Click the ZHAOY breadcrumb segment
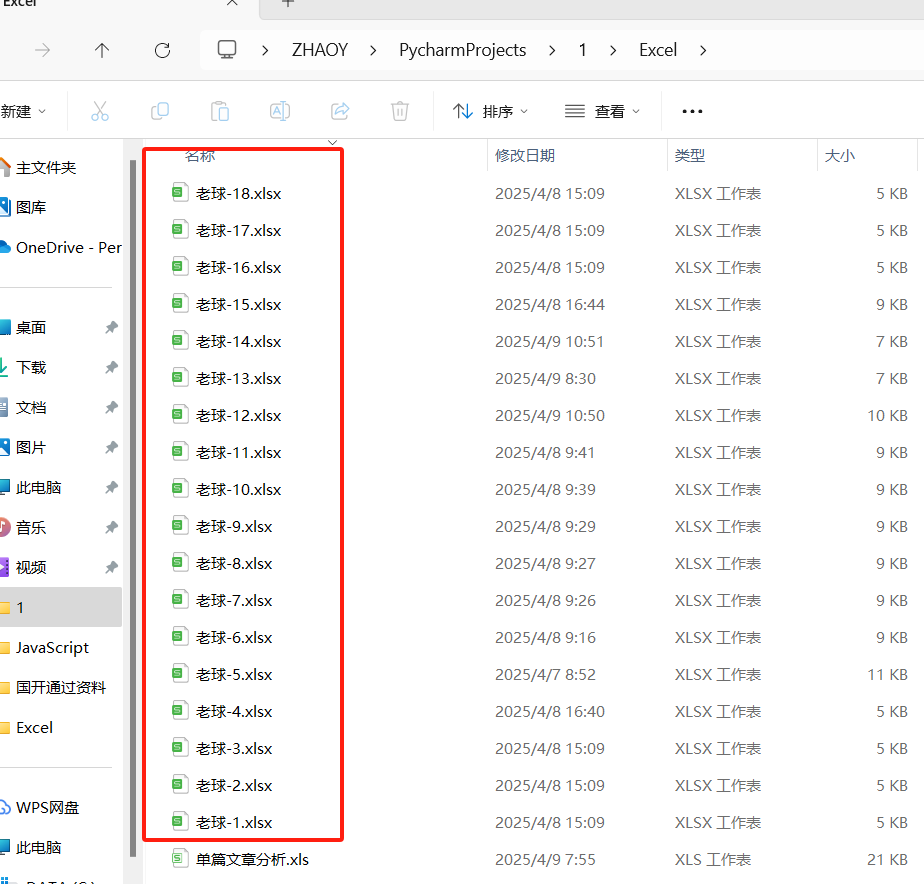 [x=320, y=50]
